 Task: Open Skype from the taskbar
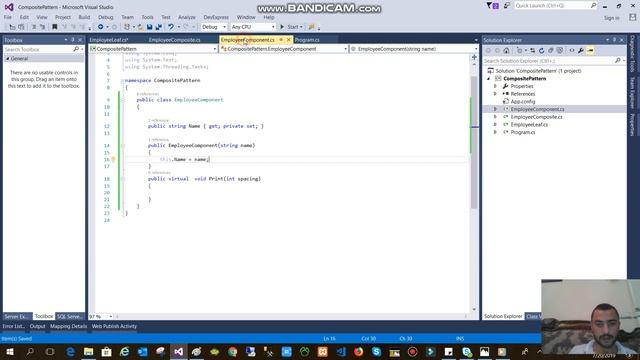point(376,352)
